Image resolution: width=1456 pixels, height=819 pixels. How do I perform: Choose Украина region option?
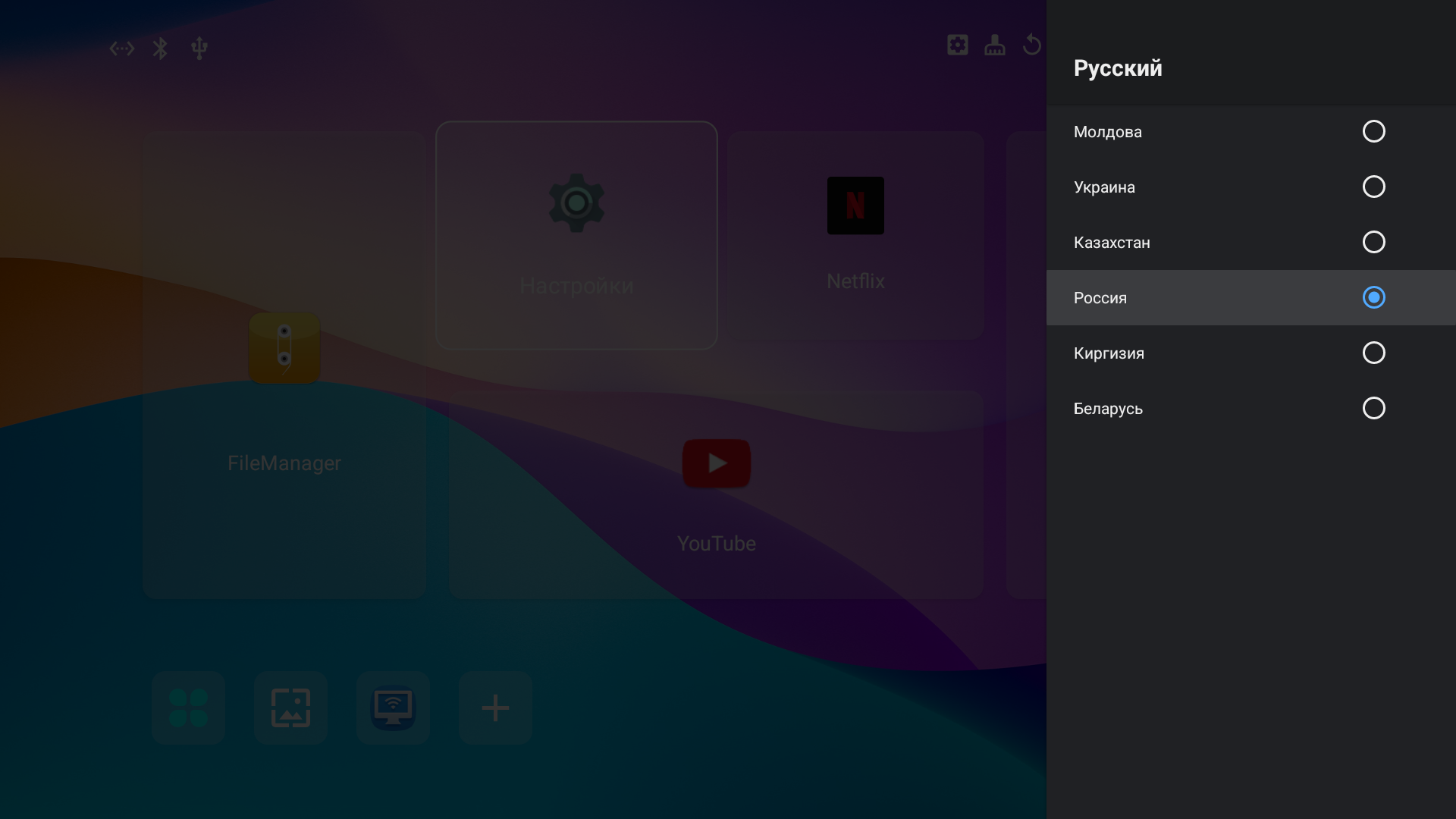[1373, 187]
